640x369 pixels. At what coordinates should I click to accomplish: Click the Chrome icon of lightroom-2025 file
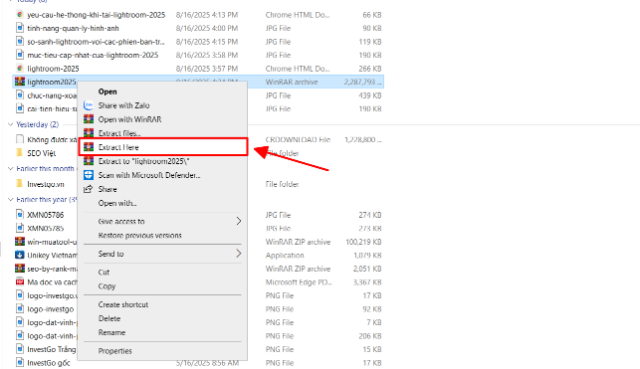coord(20,68)
